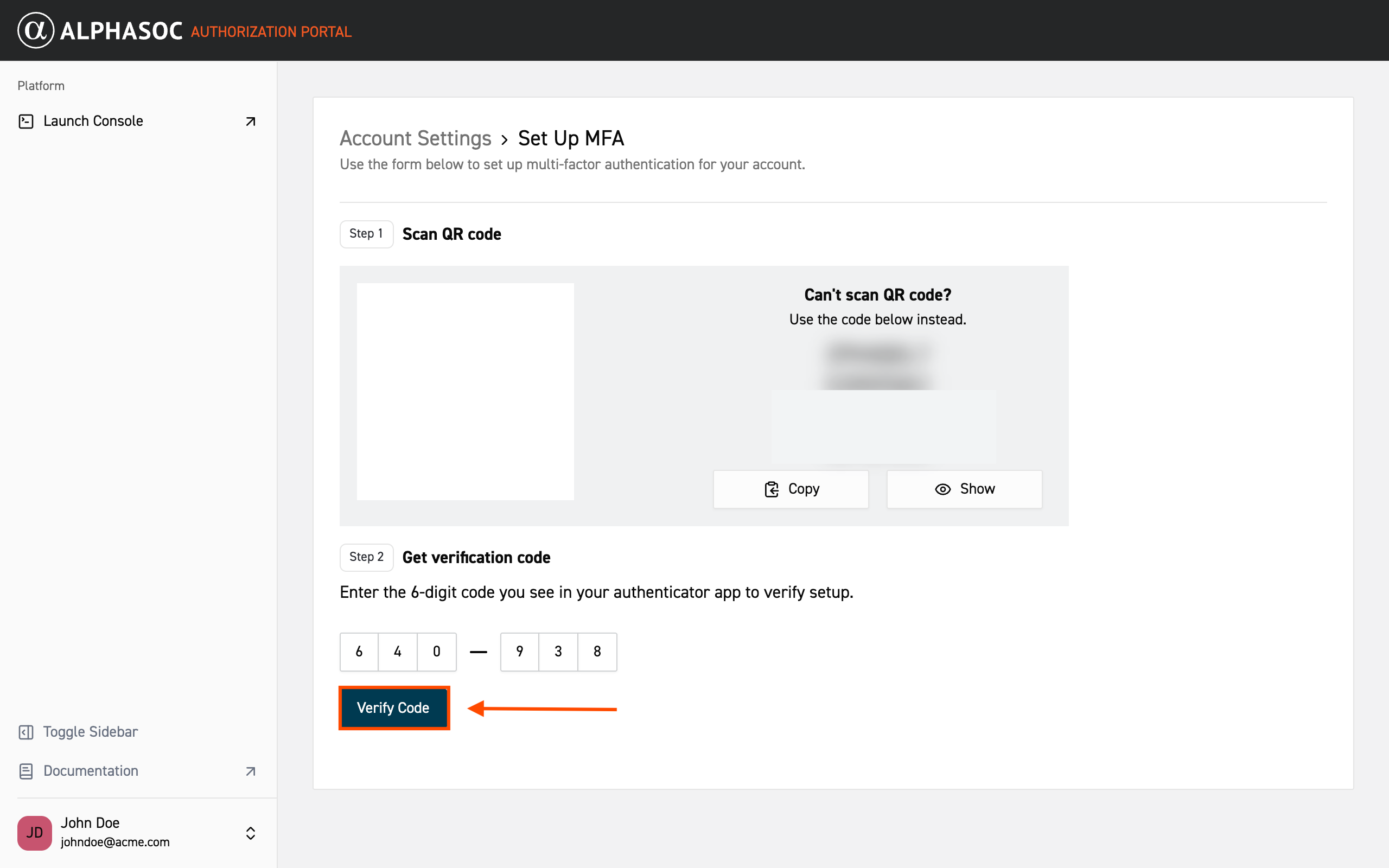Submit with the Verify Code button

[x=394, y=708]
